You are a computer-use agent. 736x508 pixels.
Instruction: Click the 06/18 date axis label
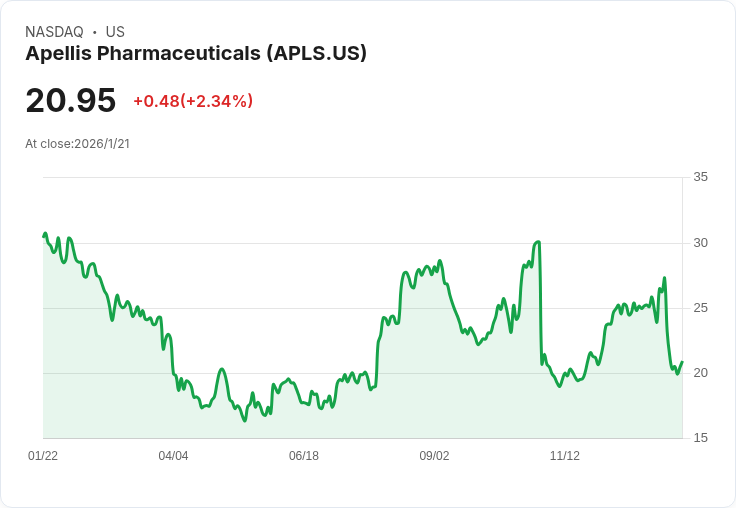304,456
